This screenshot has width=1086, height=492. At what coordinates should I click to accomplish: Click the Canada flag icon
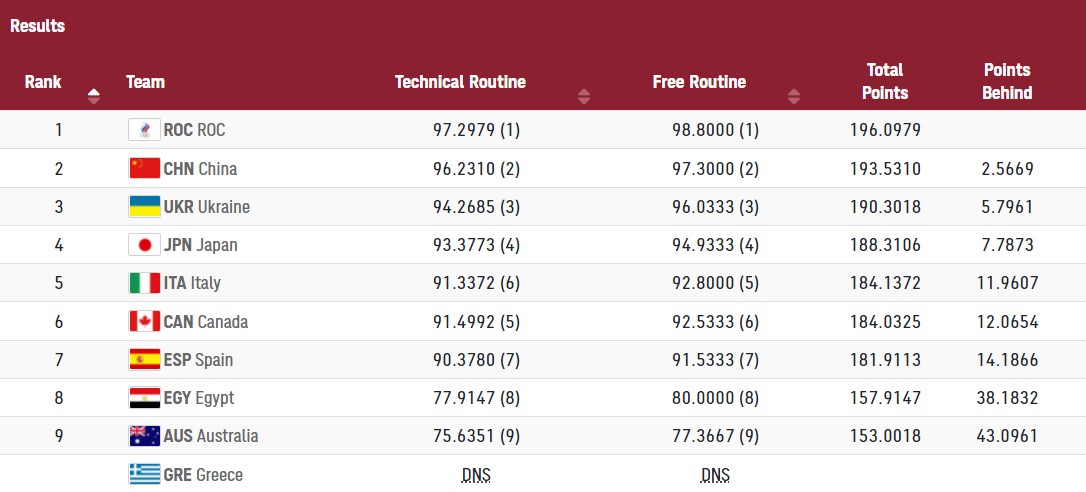coord(145,322)
